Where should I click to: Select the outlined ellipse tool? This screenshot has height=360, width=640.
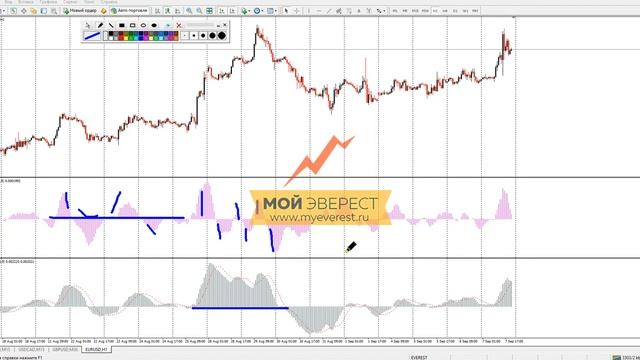tap(143, 25)
